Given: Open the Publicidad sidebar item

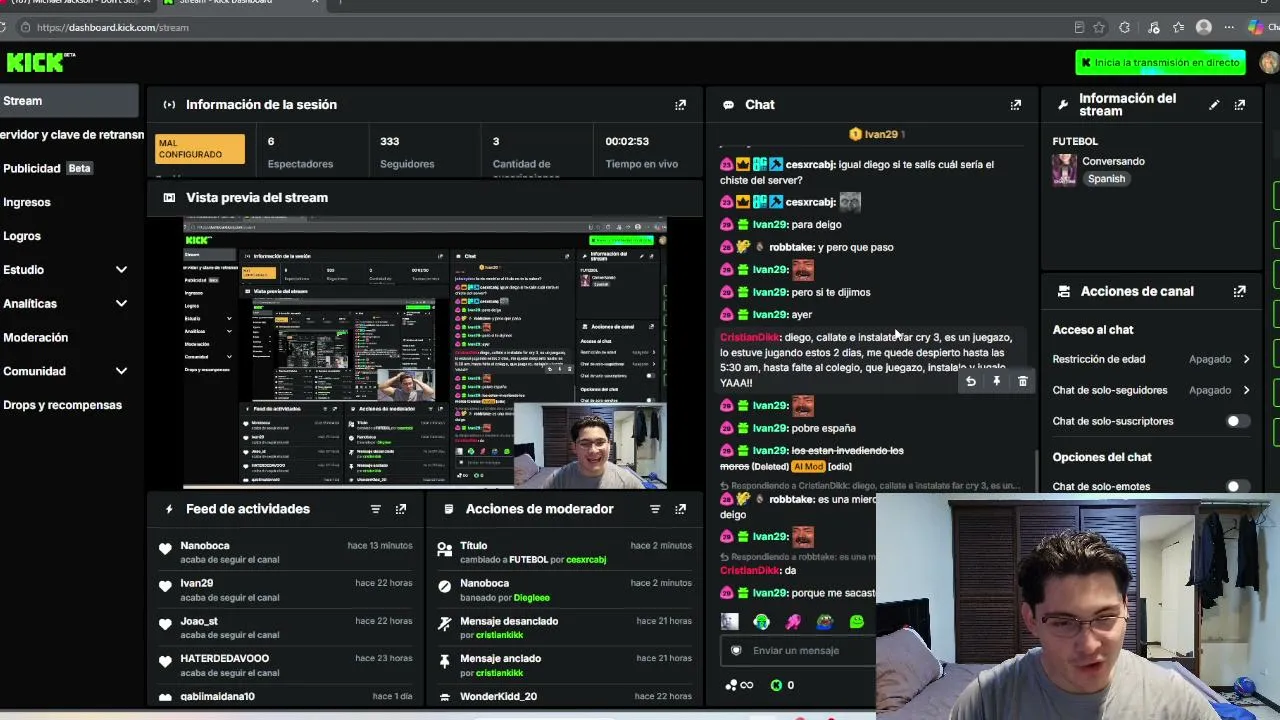Looking at the screenshot, I should (x=47, y=168).
